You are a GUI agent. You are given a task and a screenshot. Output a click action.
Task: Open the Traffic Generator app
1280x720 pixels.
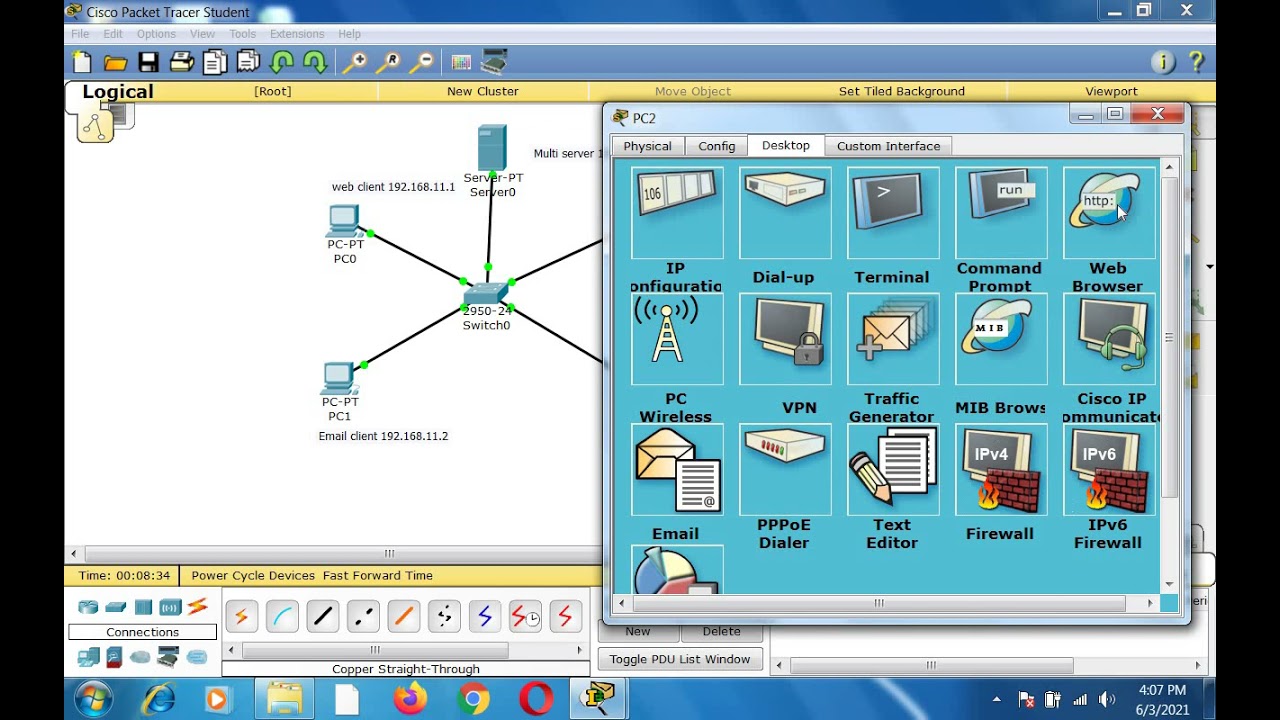(893, 339)
